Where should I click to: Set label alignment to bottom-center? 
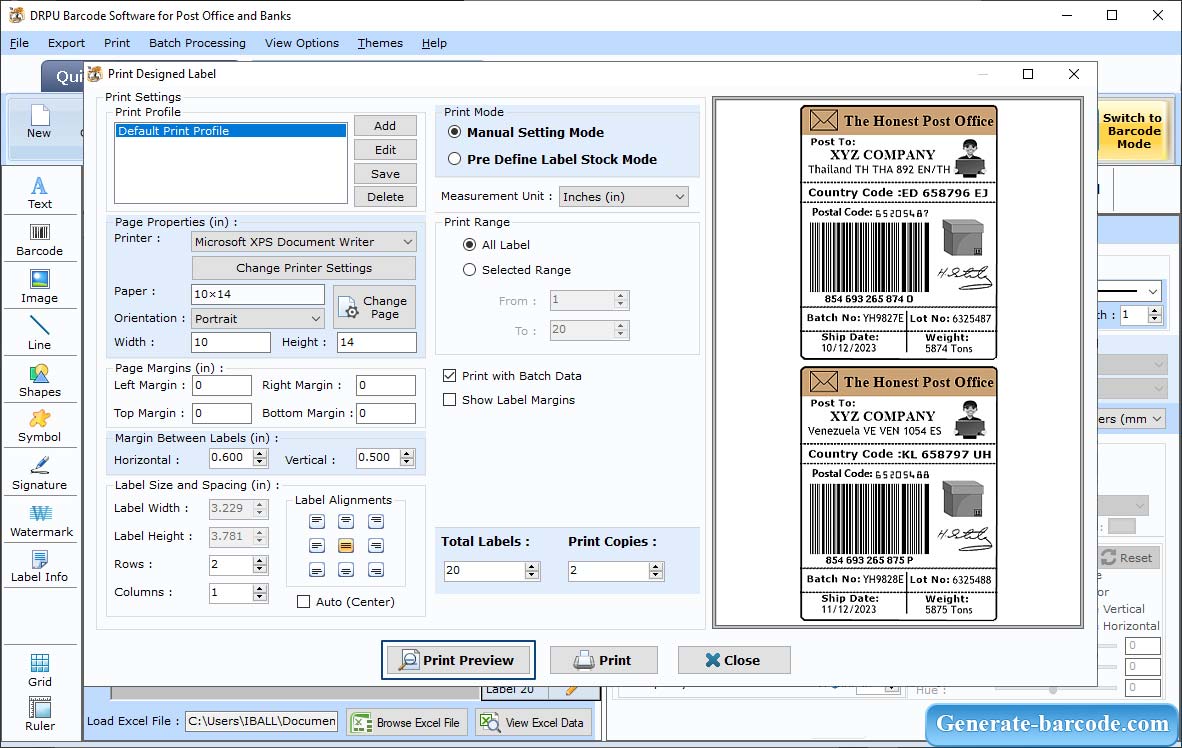tap(346, 570)
